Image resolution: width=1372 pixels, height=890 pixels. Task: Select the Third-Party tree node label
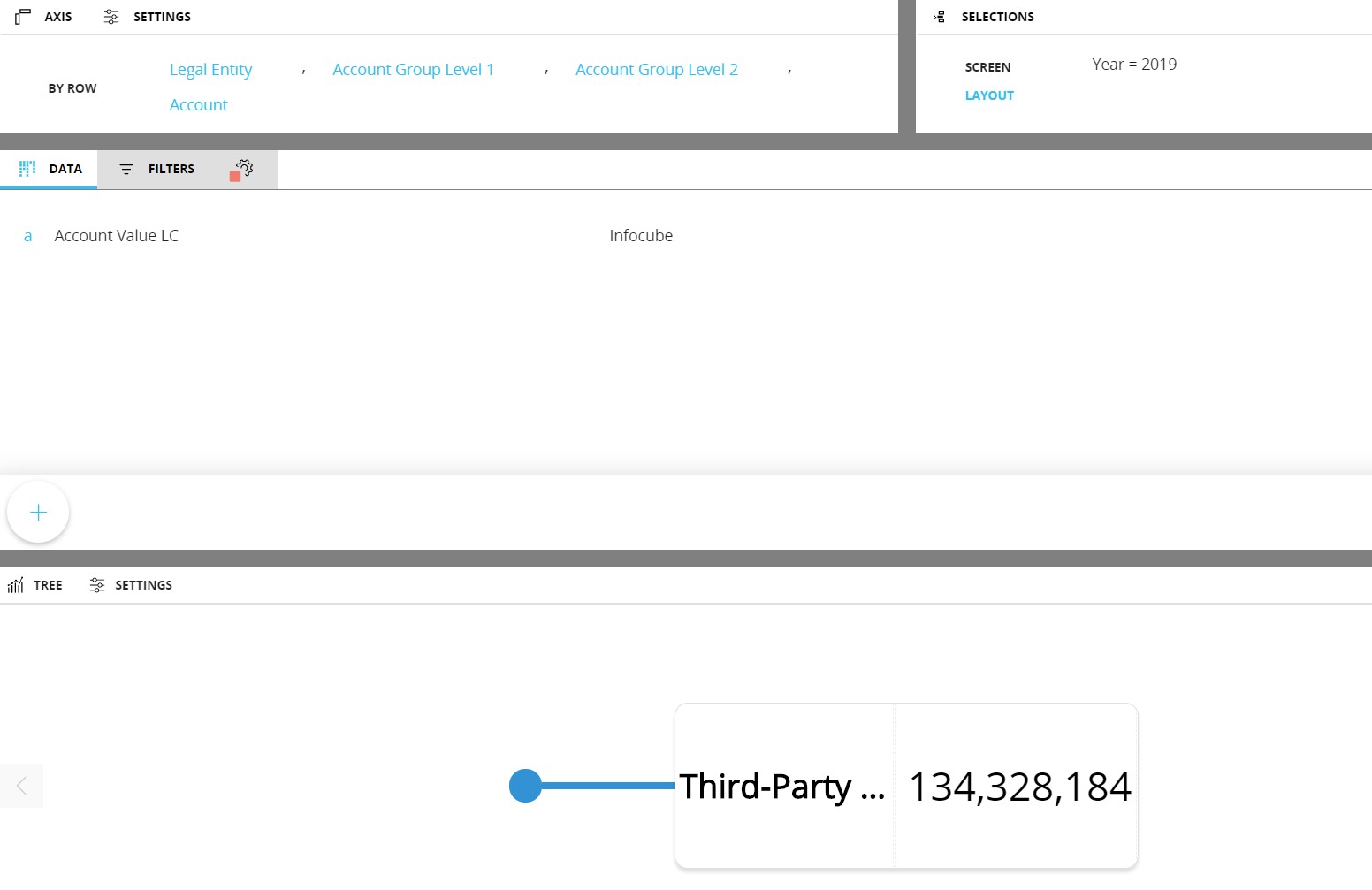782,787
